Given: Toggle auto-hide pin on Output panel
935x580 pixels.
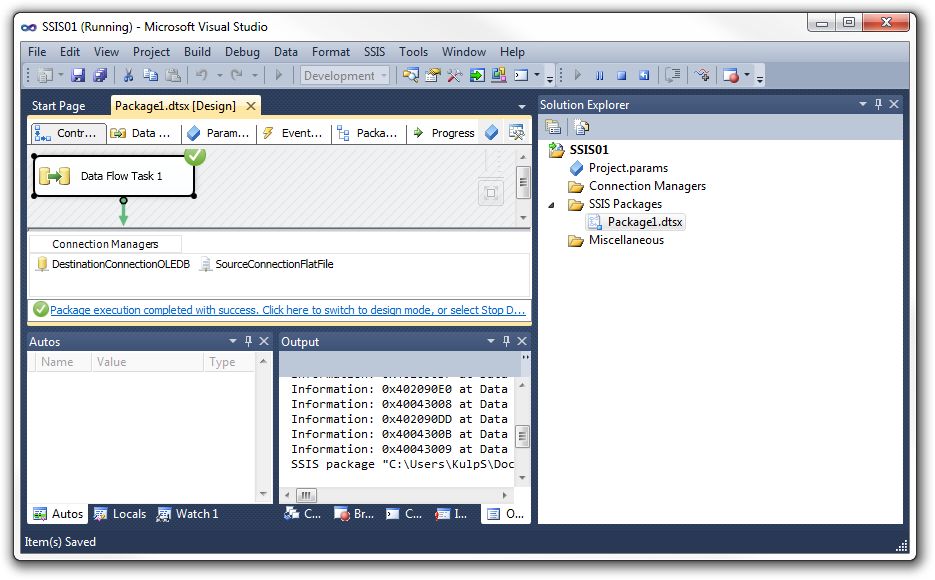Looking at the screenshot, I should tap(506, 341).
